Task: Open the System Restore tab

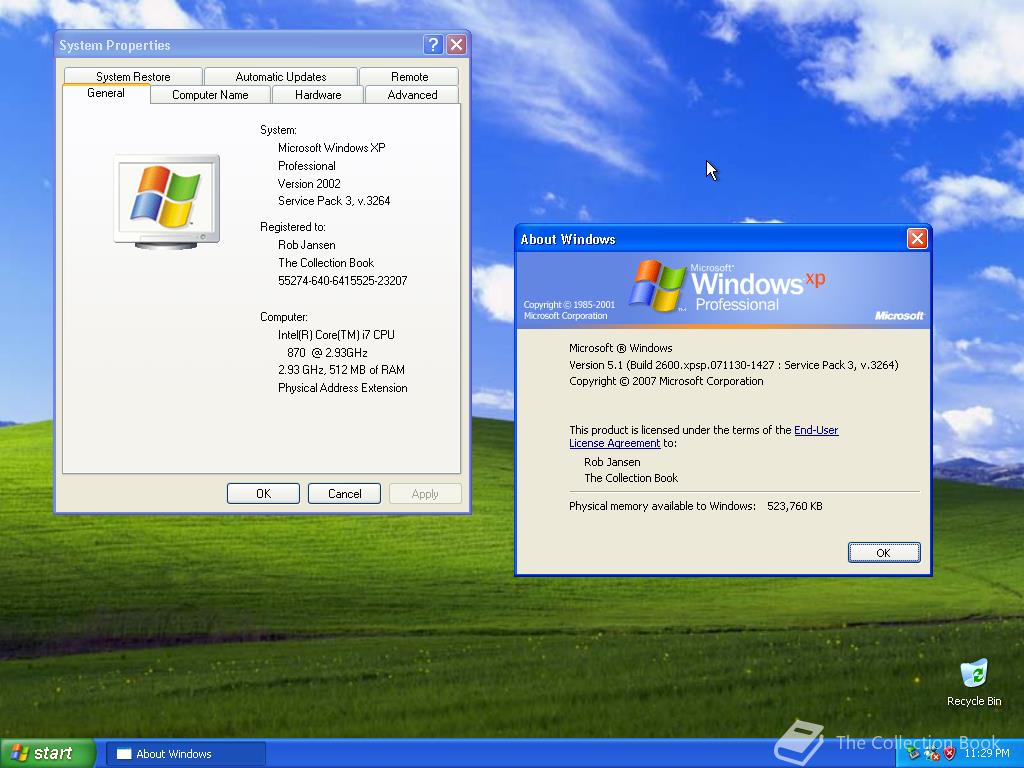Action: pos(133,76)
